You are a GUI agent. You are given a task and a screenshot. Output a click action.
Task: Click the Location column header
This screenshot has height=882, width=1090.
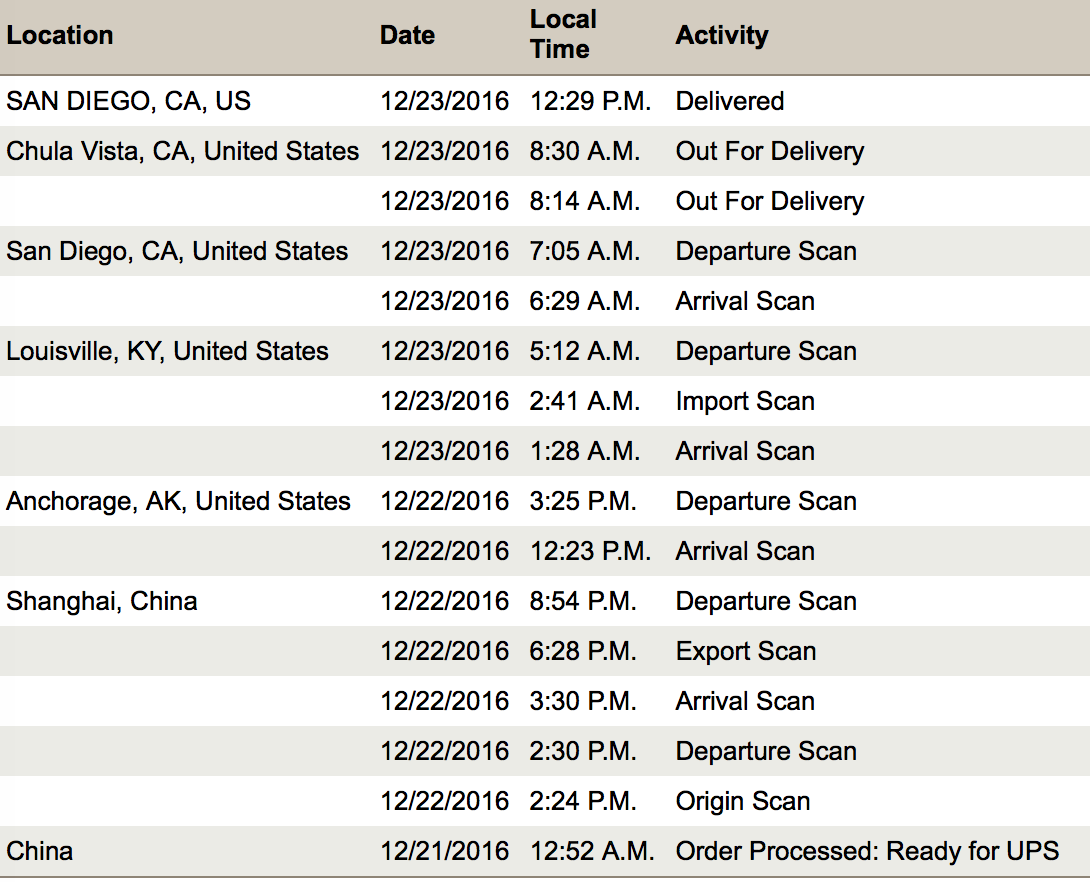[60, 35]
